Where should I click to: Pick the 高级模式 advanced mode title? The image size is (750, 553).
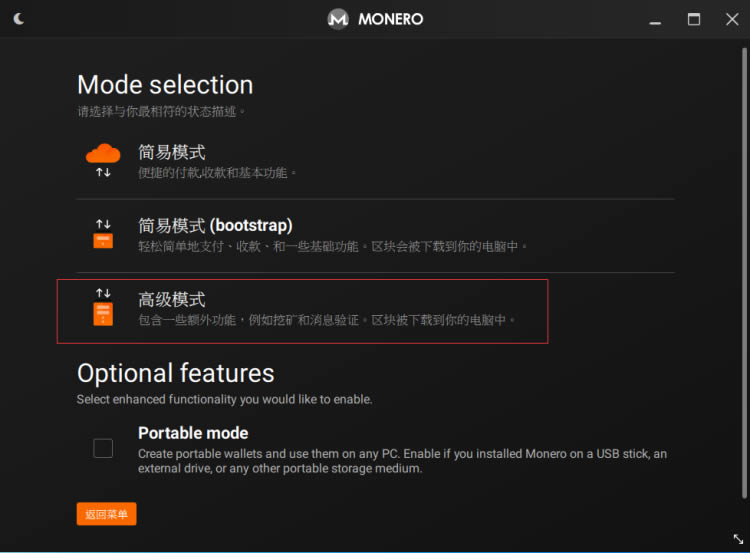pyautogui.click(x=171, y=299)
